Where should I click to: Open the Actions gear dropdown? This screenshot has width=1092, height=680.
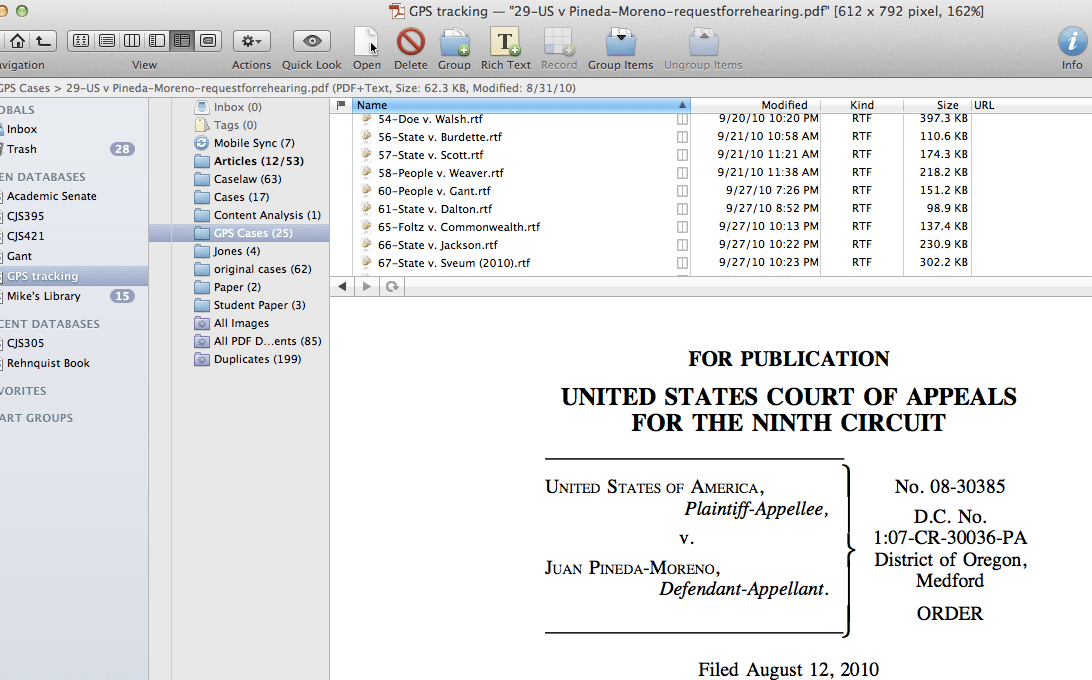[x=251, y=41]
